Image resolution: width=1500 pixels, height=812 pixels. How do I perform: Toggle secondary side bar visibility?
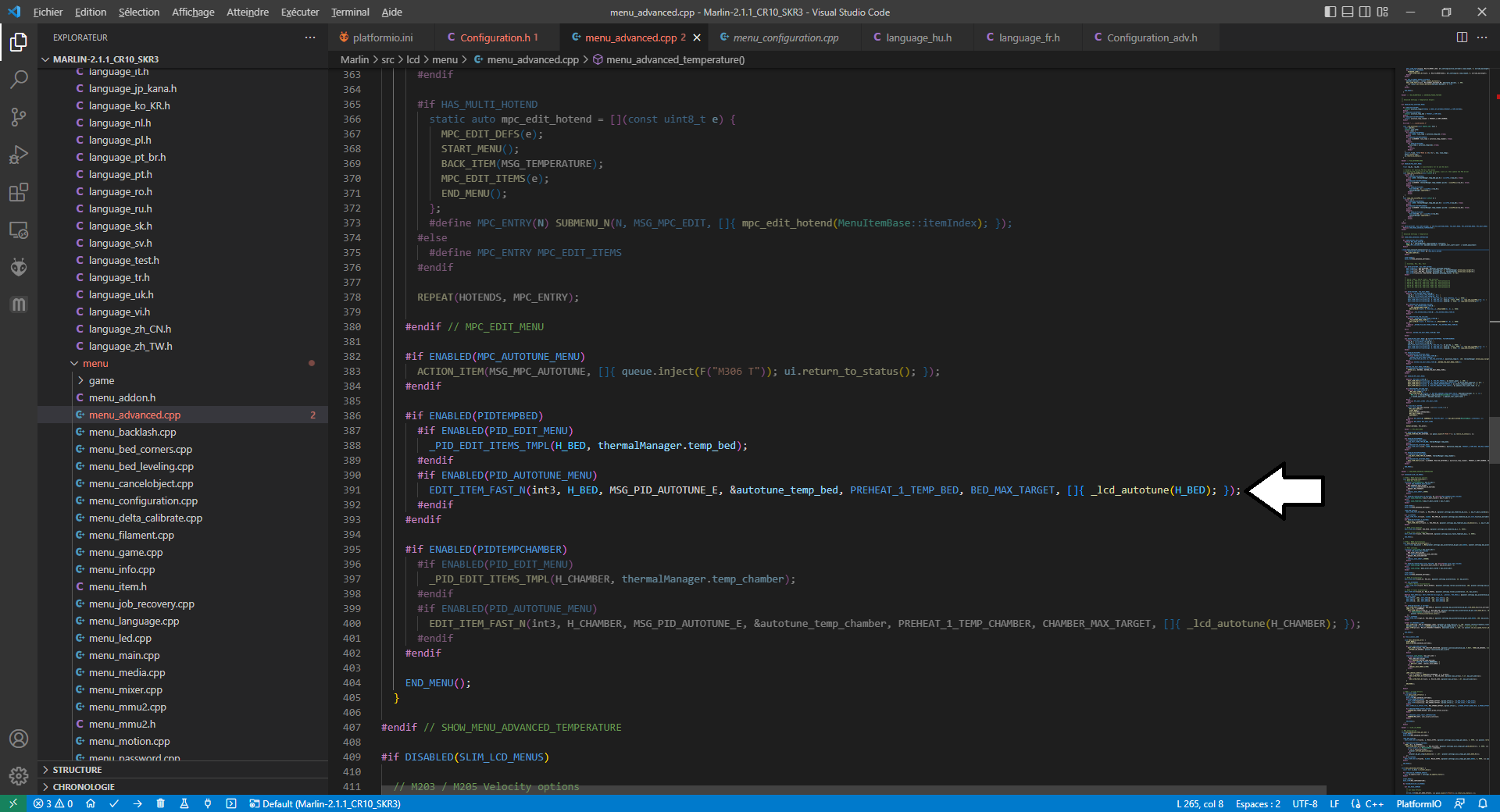[x=1365, y=12]
